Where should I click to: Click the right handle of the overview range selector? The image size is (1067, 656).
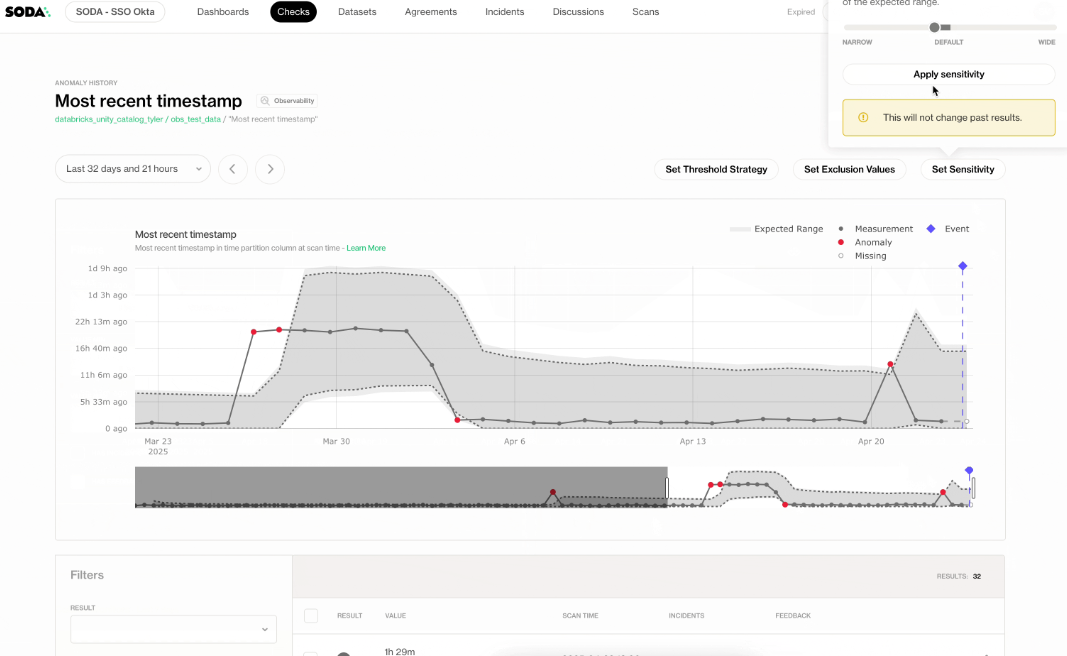[973, 487]
